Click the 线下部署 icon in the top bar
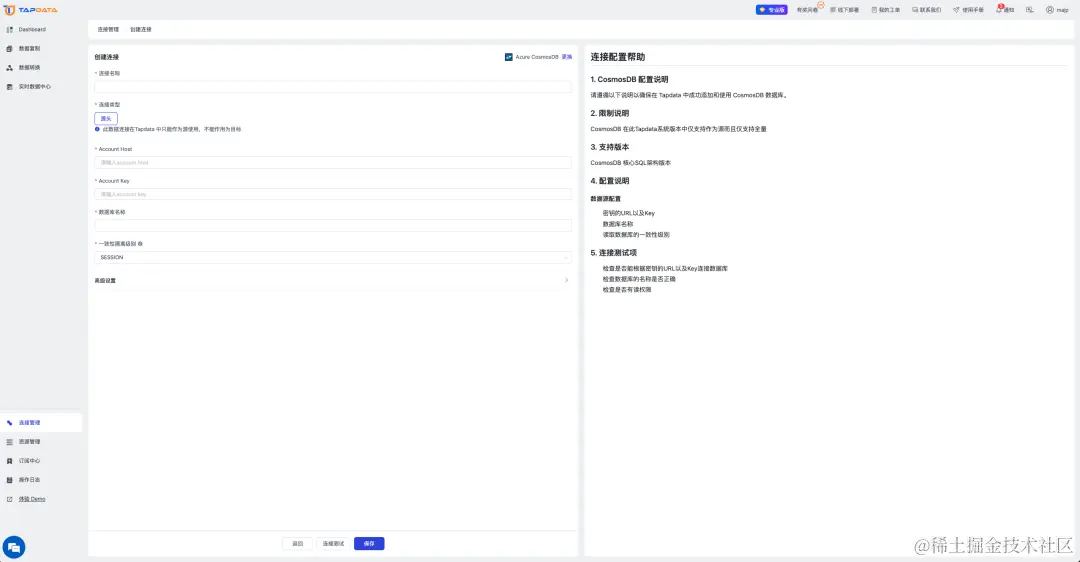This screenshot has width=1080, height=562. 833,10
